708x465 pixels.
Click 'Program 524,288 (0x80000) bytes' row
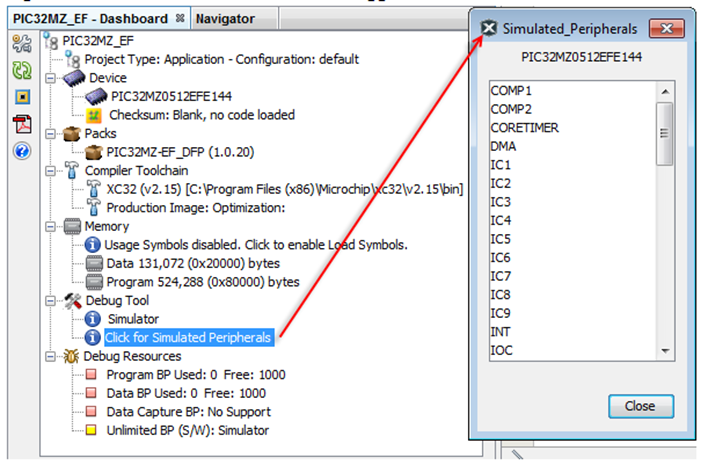pyautogui.click(x=203, y=282)
